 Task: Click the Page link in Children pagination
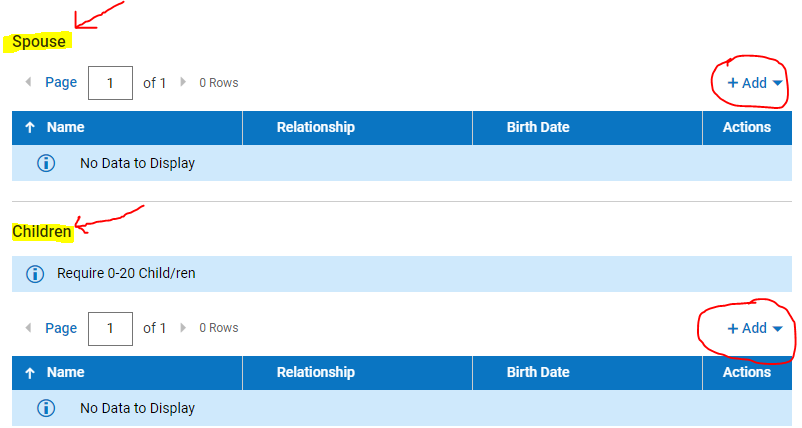click(61, 327)
